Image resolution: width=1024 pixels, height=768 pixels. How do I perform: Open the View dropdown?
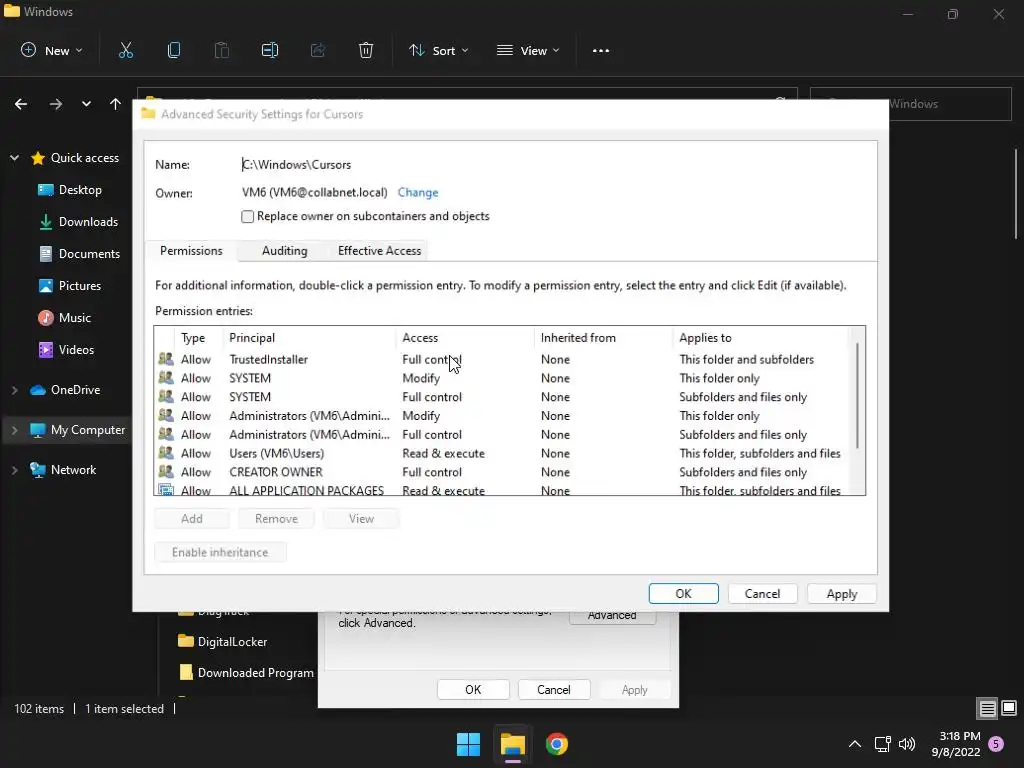point(528,50)
